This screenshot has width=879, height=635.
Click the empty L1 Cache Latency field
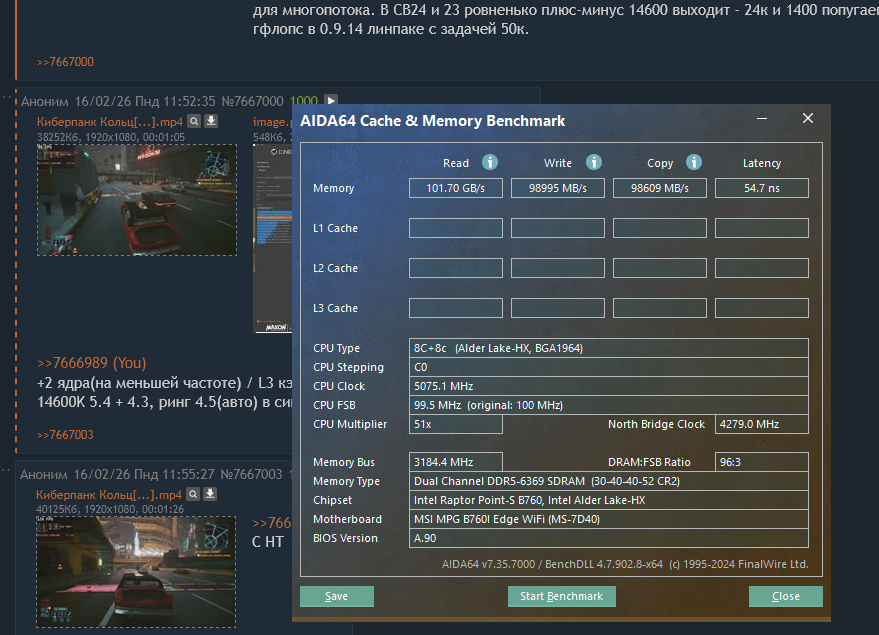762,228
